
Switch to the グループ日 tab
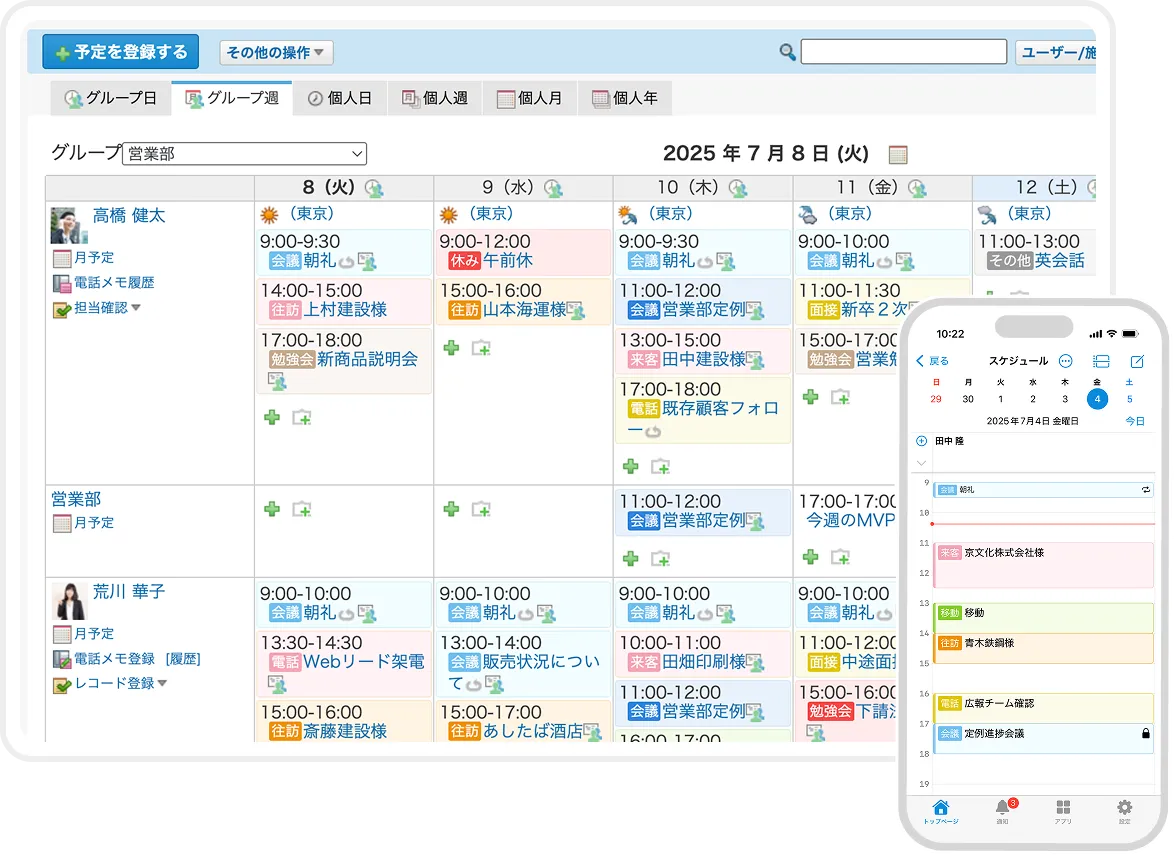[111, 98]
